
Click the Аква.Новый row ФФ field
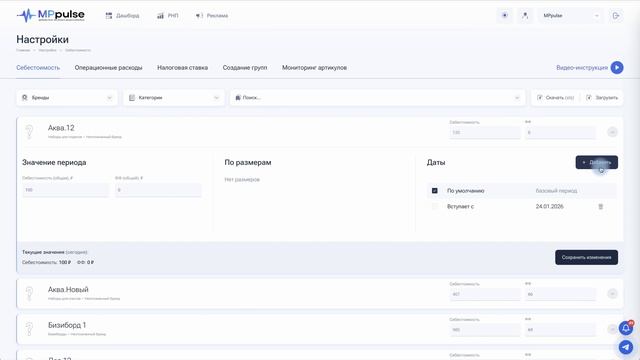pos(560,294)
